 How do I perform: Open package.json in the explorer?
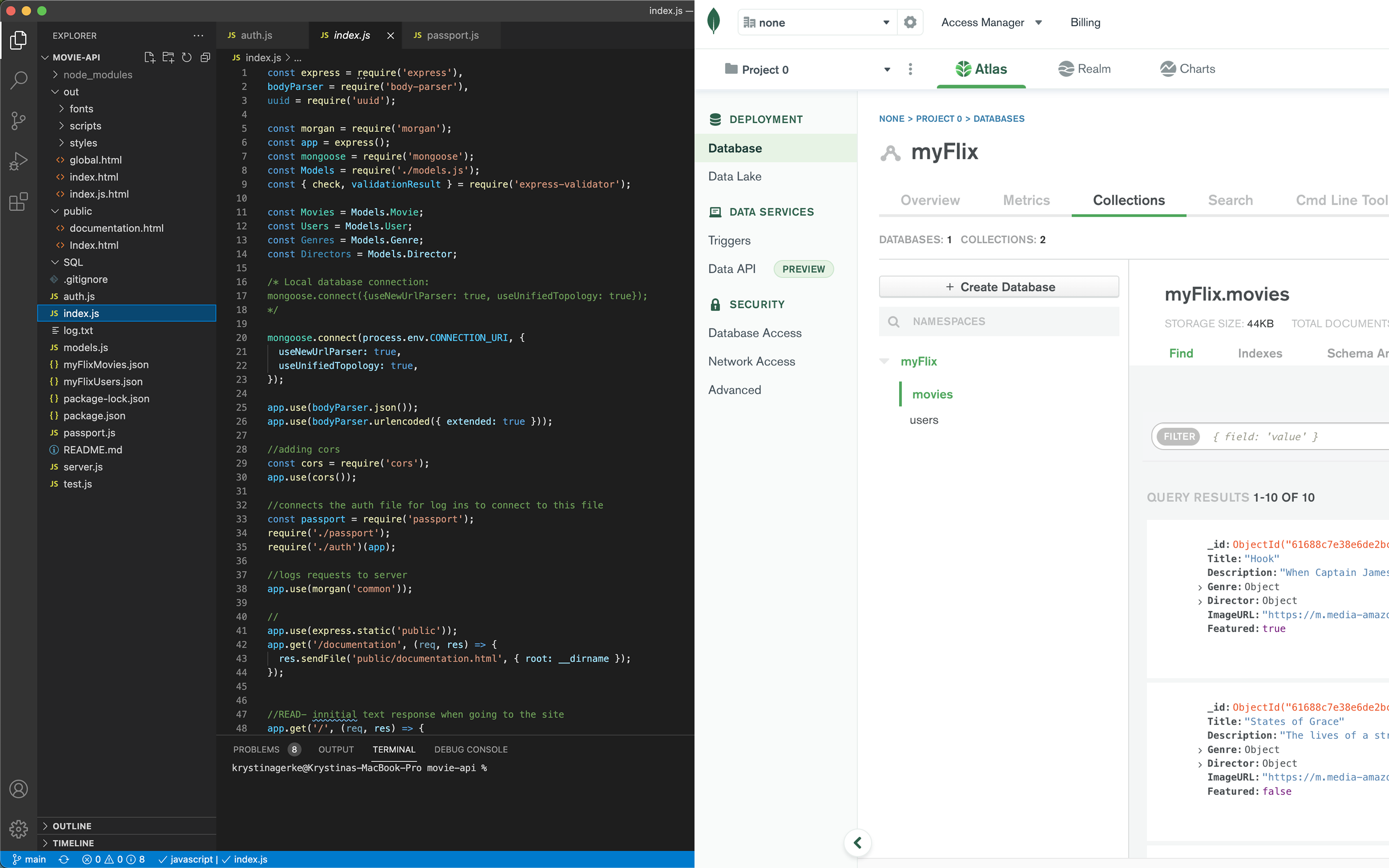[94, 416]
